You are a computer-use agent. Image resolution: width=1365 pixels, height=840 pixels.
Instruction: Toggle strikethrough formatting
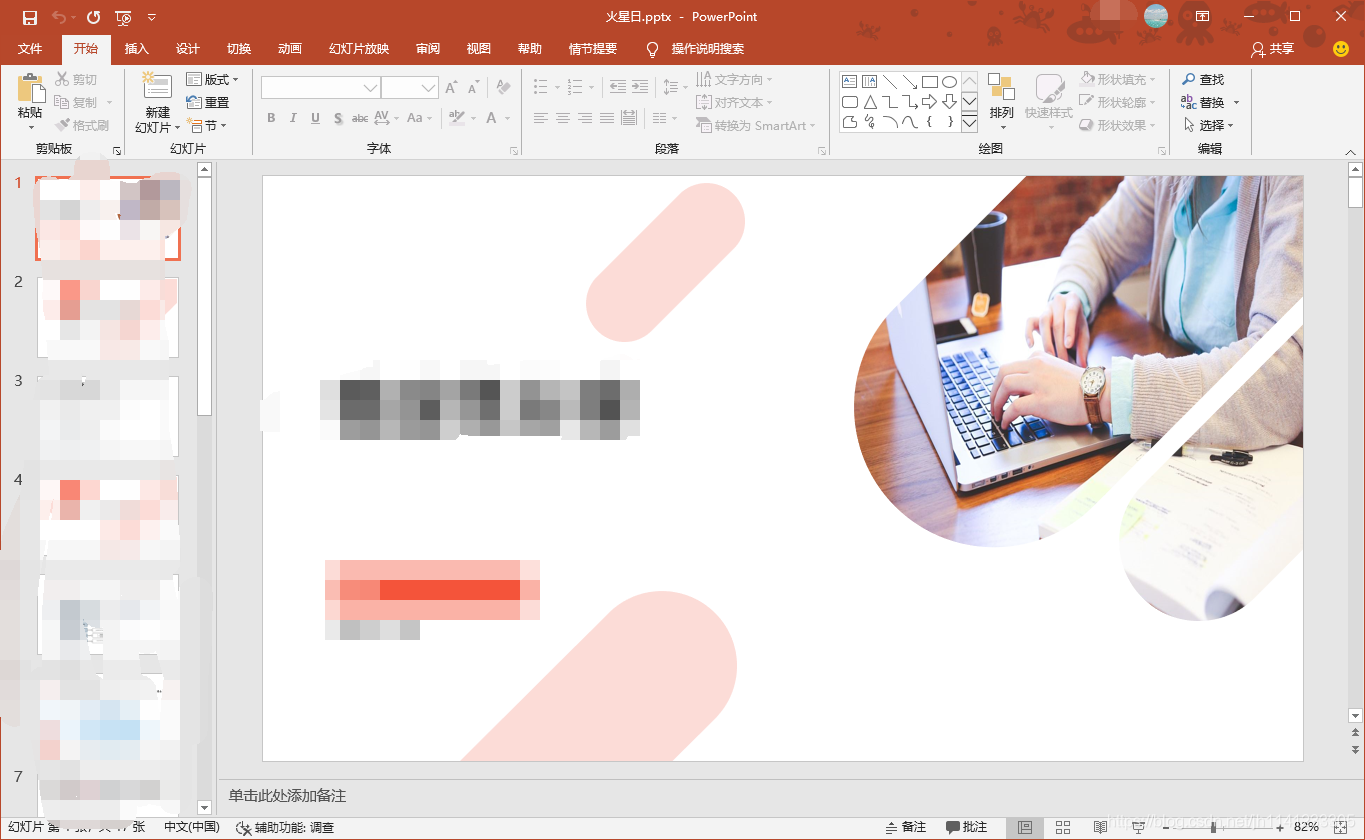pyautogui.click(x=360, y=118)
